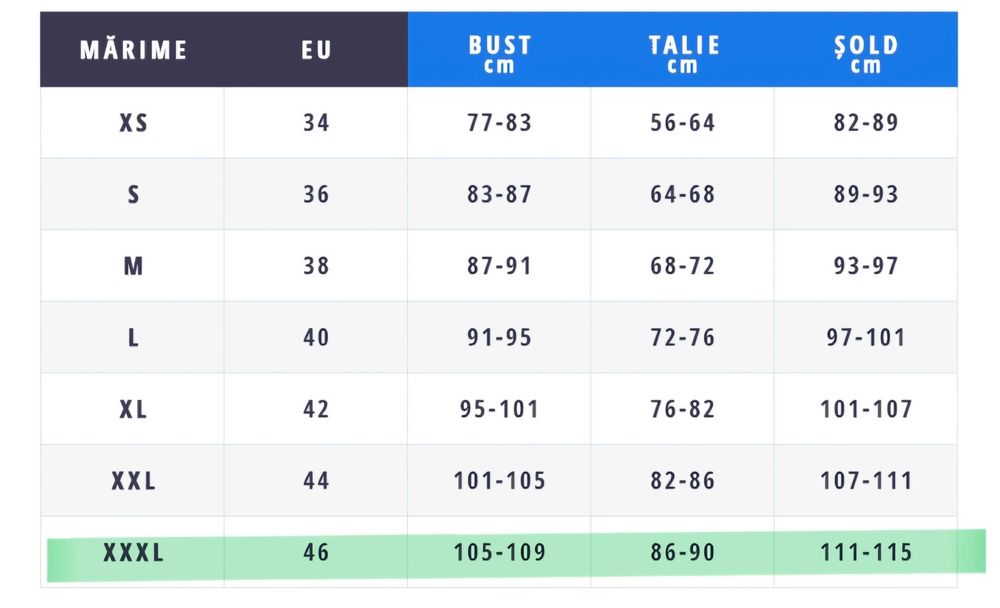
Task: Click waist value 56-64
Action: pos(683,123)
